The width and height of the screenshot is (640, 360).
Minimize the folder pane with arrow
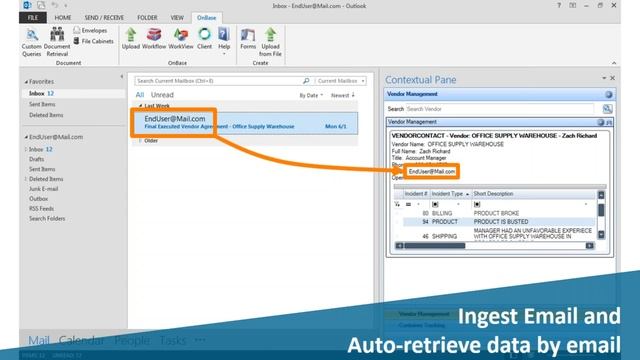coord(122,76)
